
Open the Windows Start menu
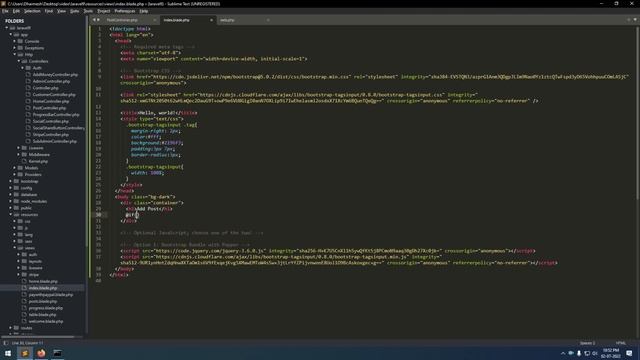(8, 353)
